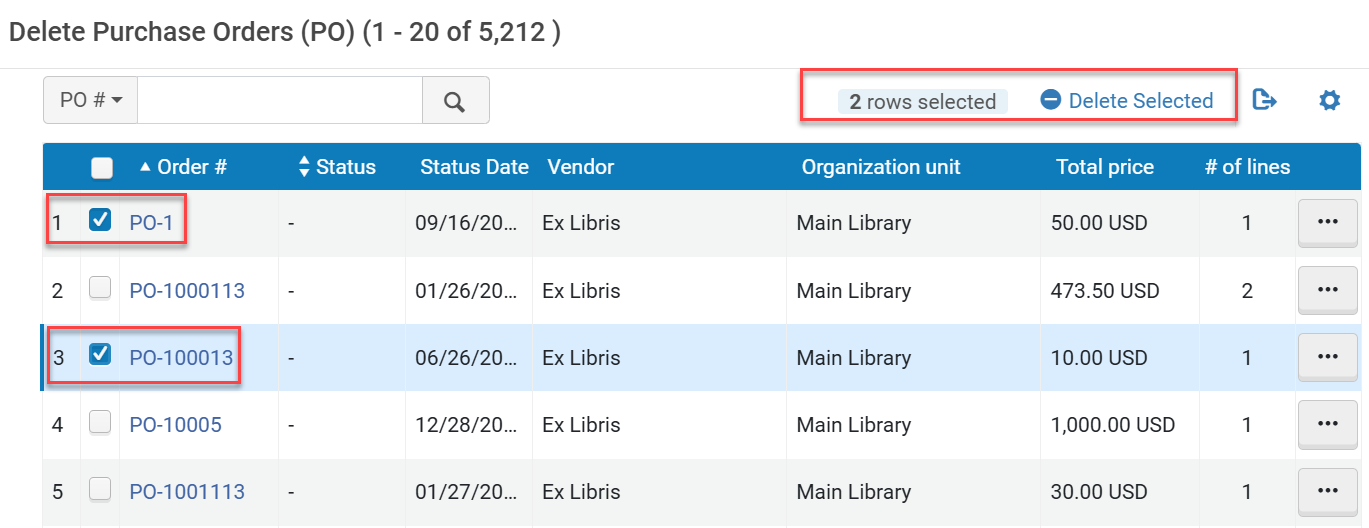
Task: Open table settings gear icon
Action: pos(1329,100)
